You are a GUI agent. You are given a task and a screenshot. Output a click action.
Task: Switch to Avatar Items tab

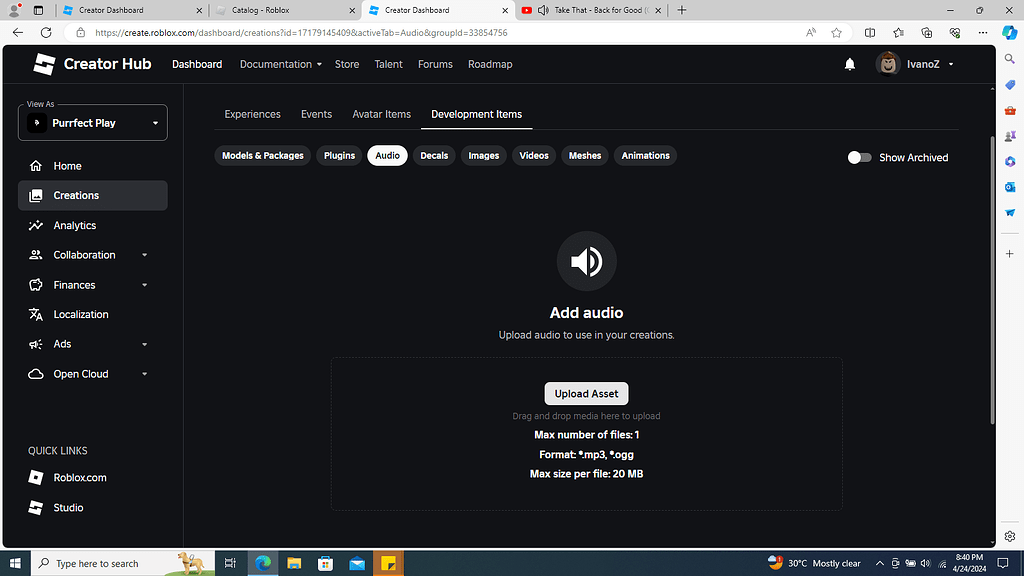click(x=381, y=114)
